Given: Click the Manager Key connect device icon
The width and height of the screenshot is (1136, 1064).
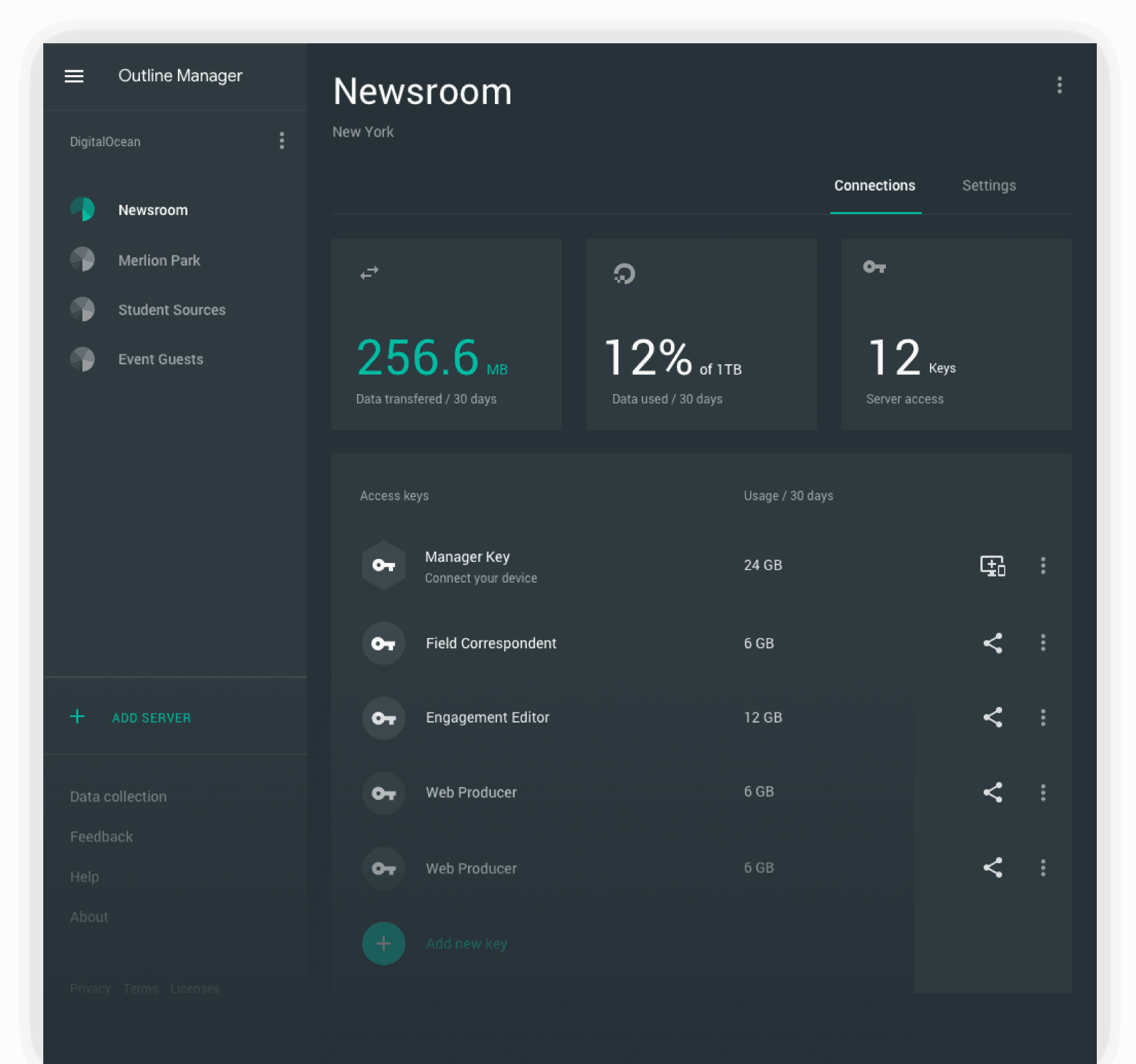Looking at the screenshot, I should point(992,566).
